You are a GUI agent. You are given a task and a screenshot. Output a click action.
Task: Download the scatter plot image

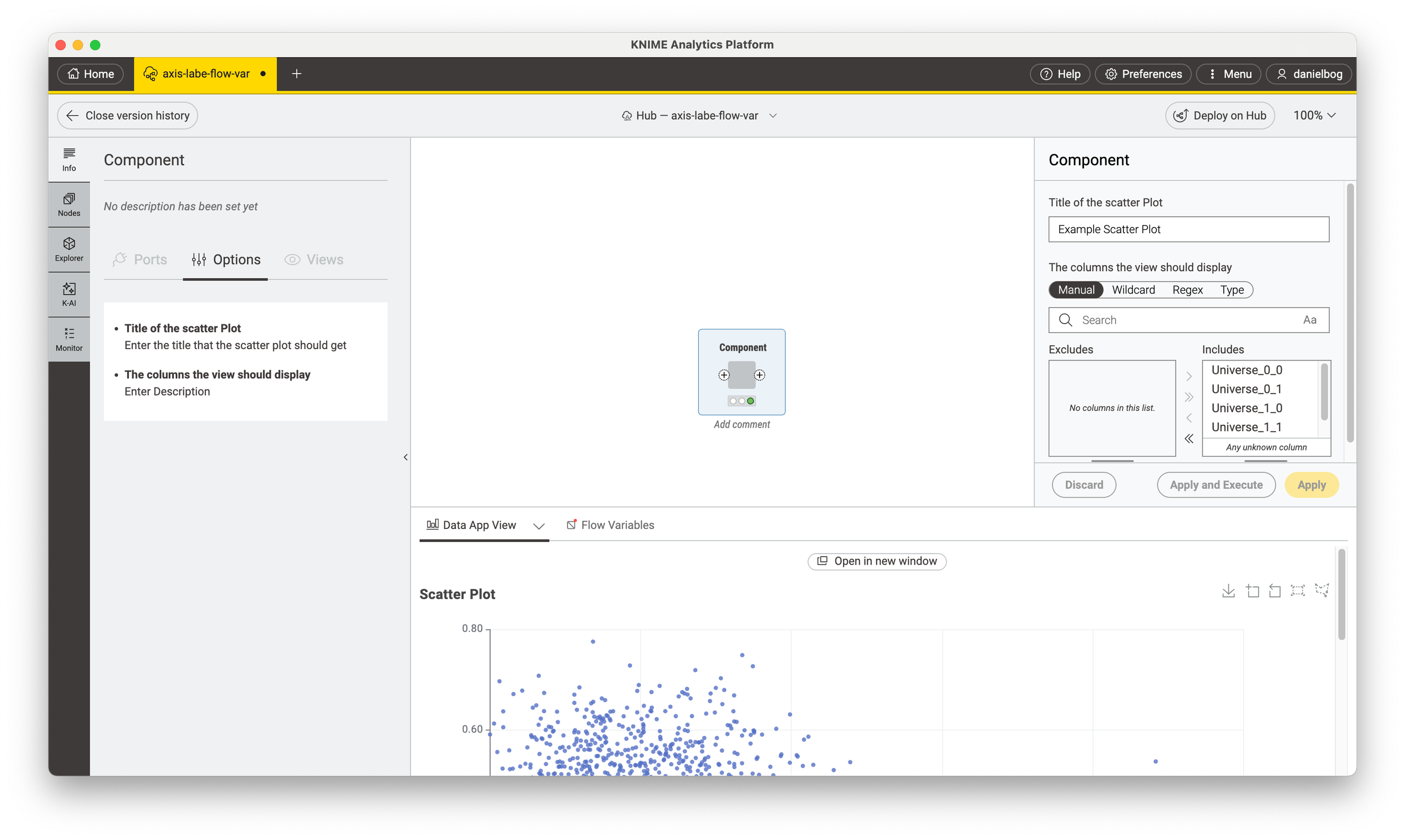[1228, 591]
